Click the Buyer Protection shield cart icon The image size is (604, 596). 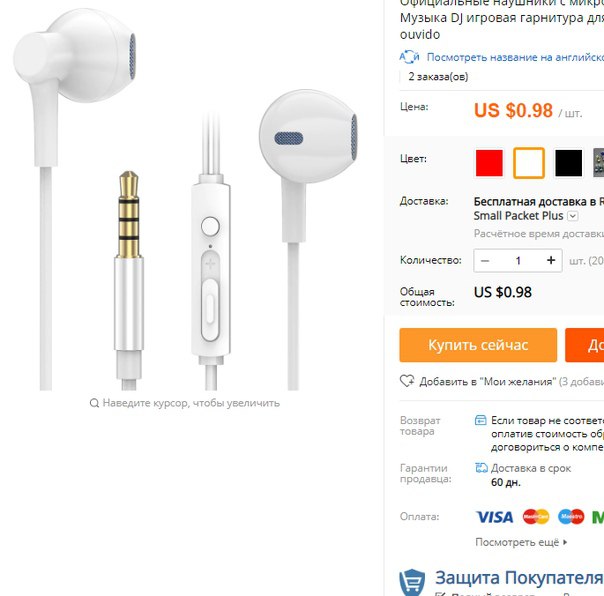click(x=412, y=582)
